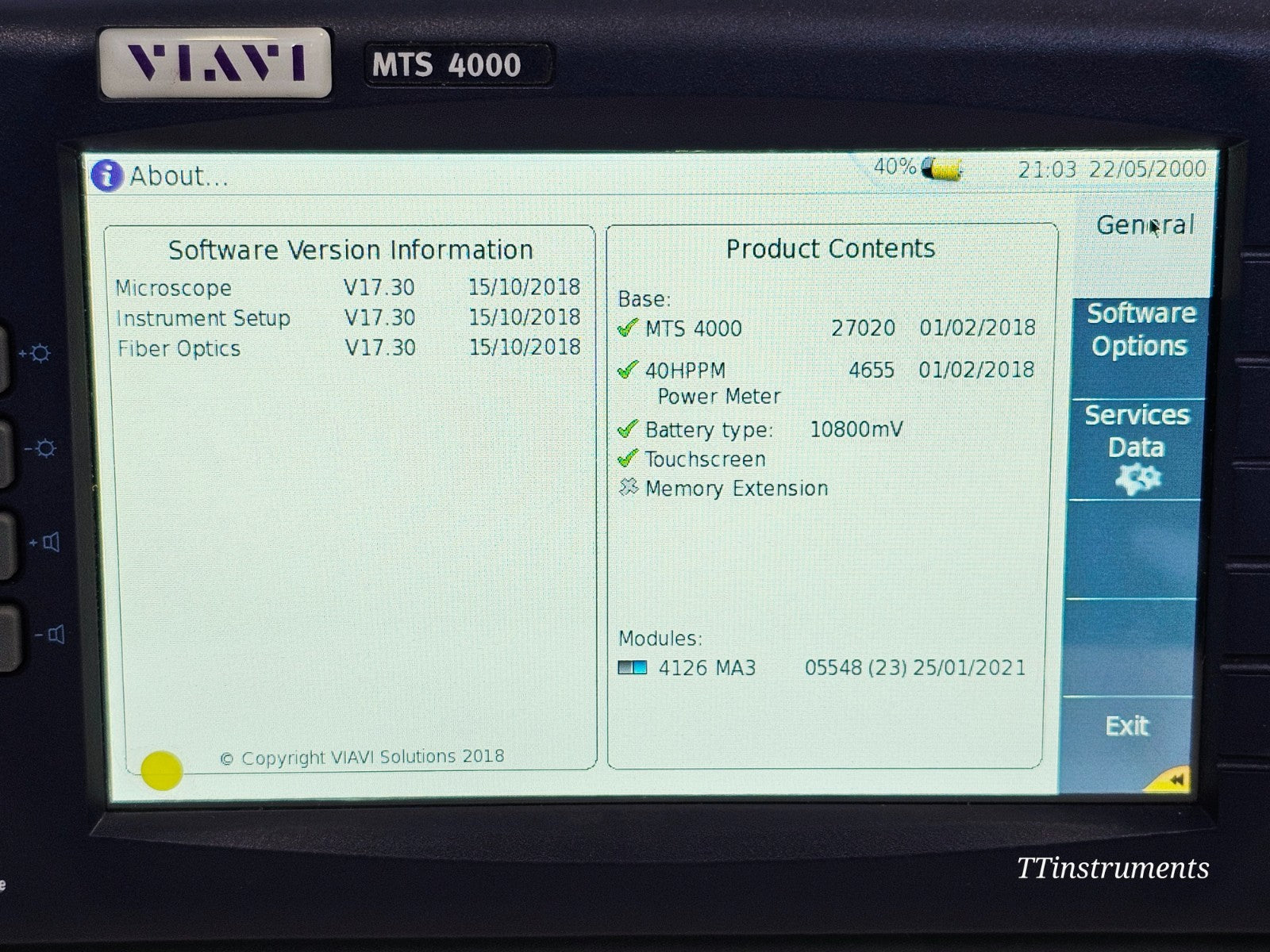Click the 40% battery percentage

click(x=895, y=167)
